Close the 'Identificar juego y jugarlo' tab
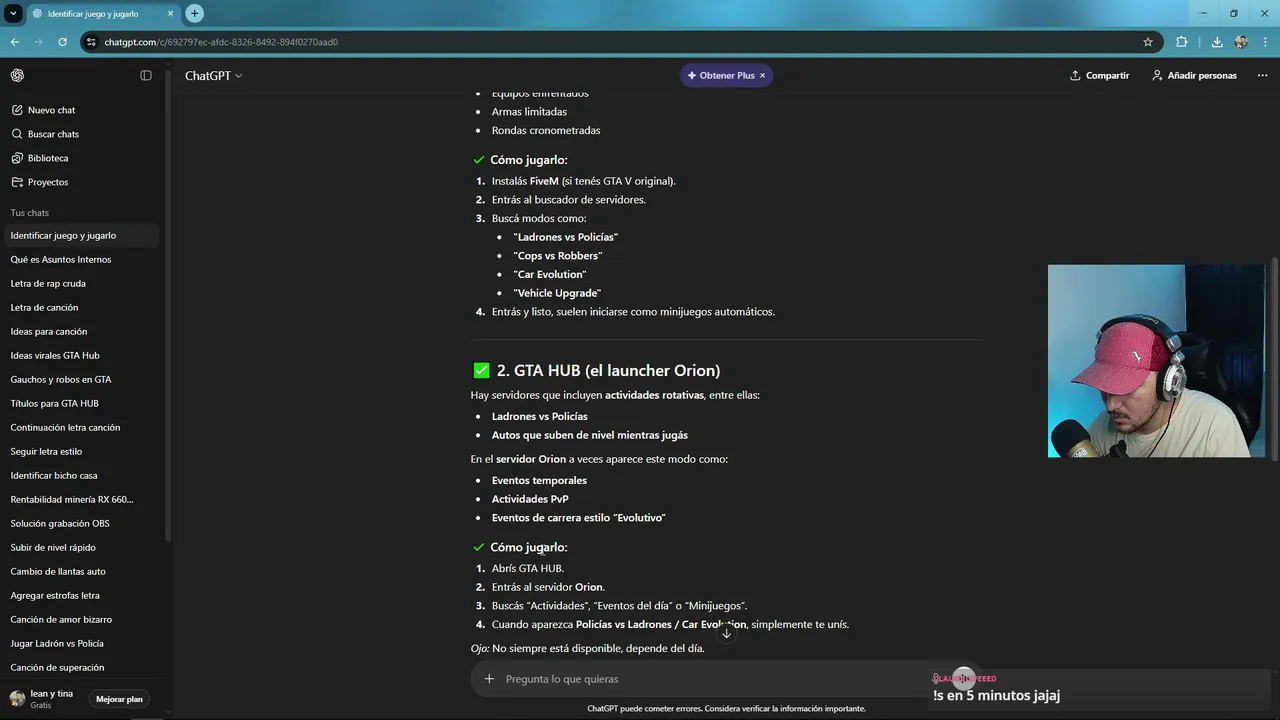The width and height of the screenshot is (1280, 720). (171, 14)
